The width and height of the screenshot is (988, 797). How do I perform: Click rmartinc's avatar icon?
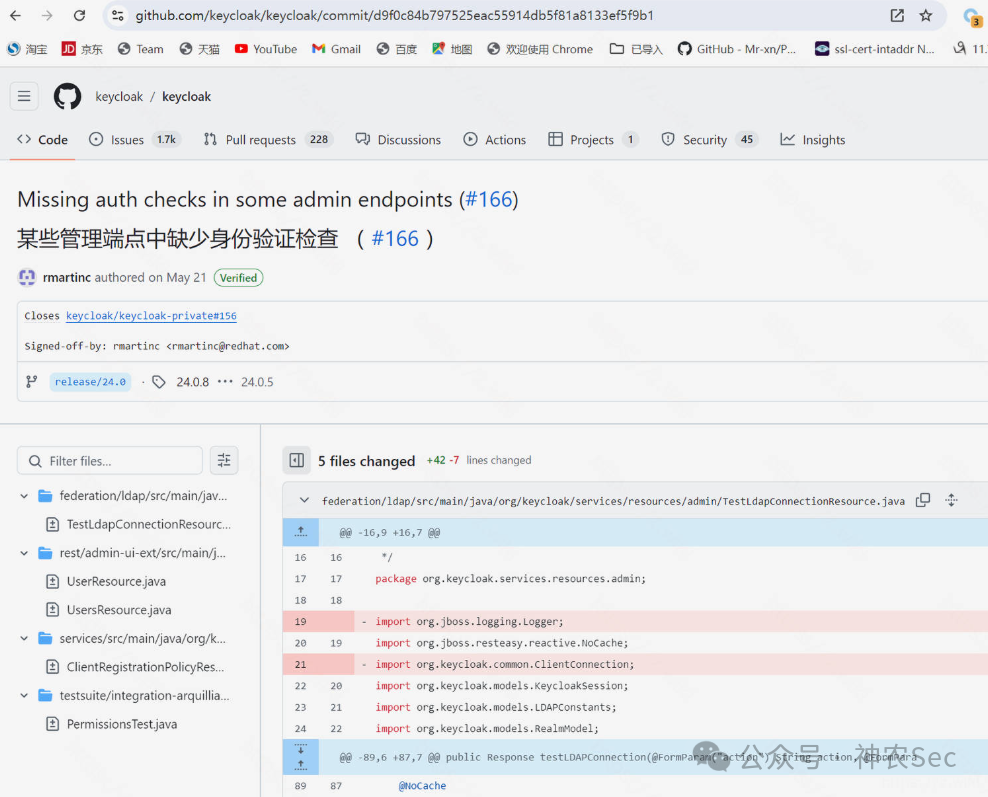pos(27,277)
